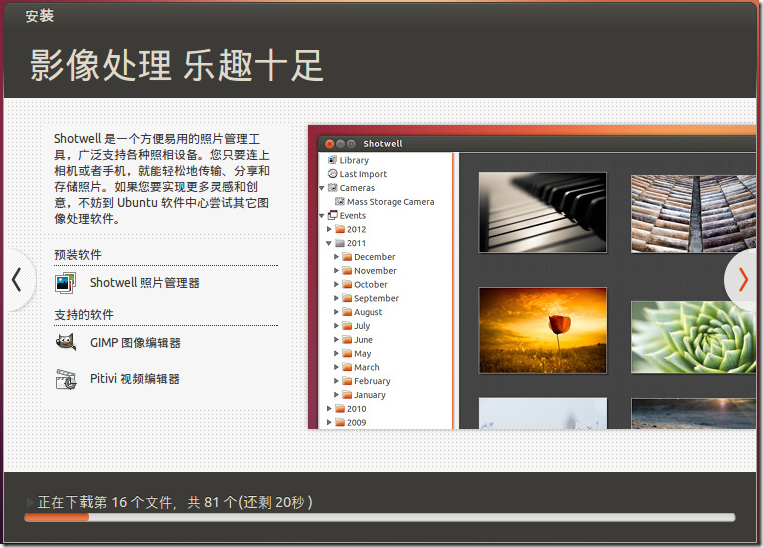Click the Mass Storage Camera icon
The image size is (763, 548).
pos(340,201)
